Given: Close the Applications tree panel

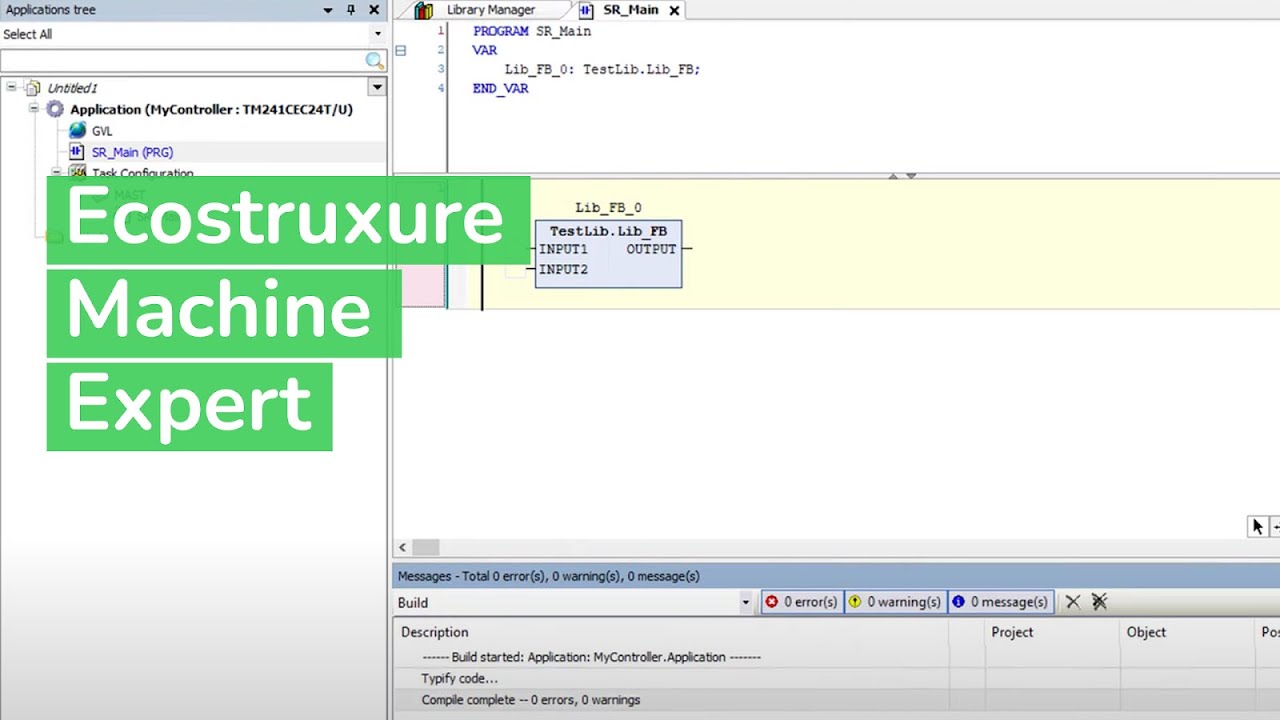Looking at the screenshot, I should (x=374, y=10).
